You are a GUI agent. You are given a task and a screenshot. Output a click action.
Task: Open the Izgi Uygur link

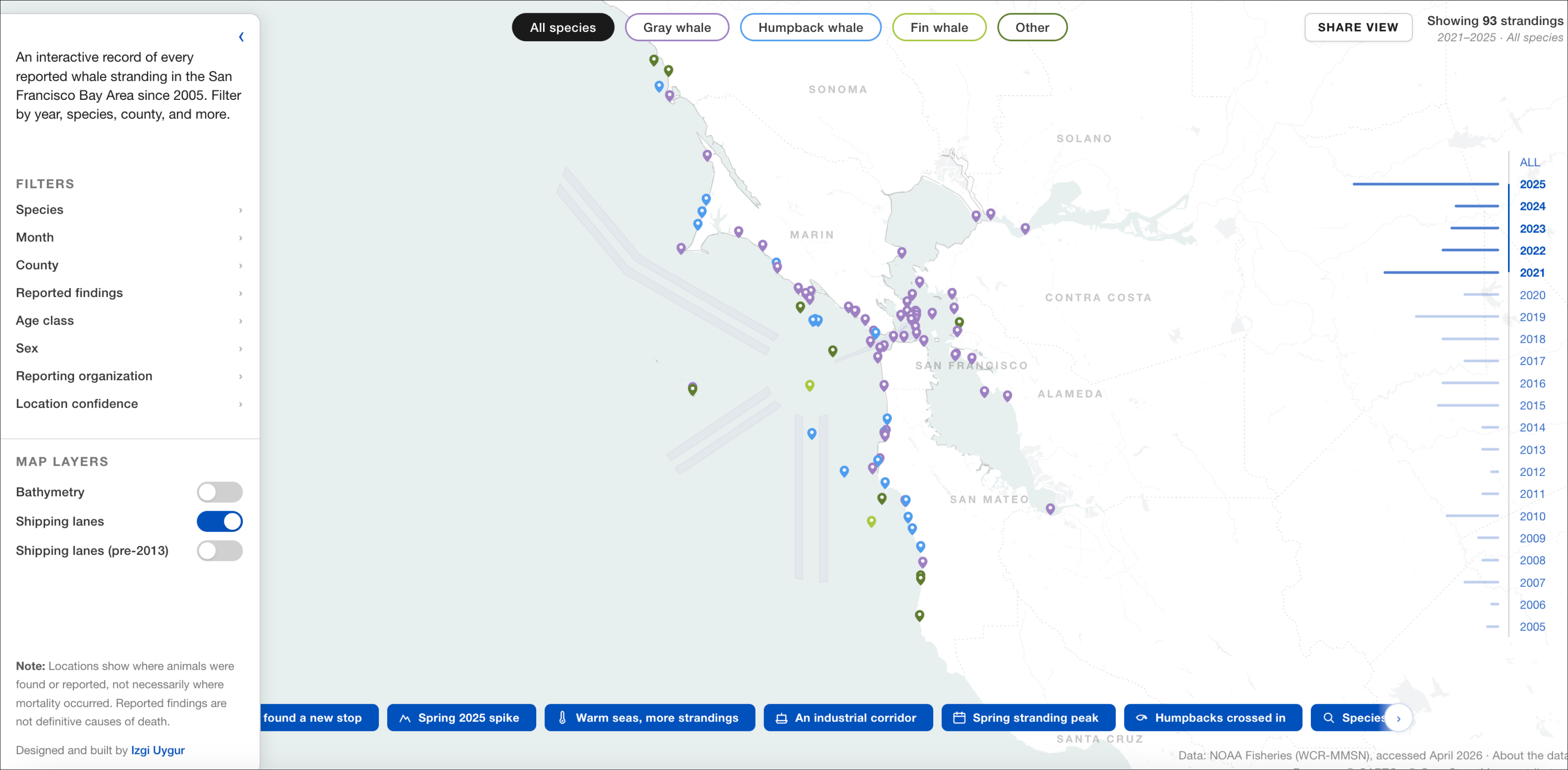point(158,750)
